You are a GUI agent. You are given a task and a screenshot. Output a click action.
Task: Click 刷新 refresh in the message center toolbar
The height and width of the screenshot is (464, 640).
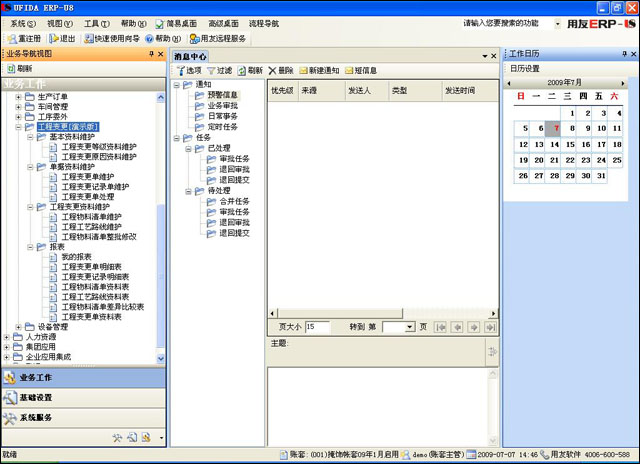click(250, 71)
